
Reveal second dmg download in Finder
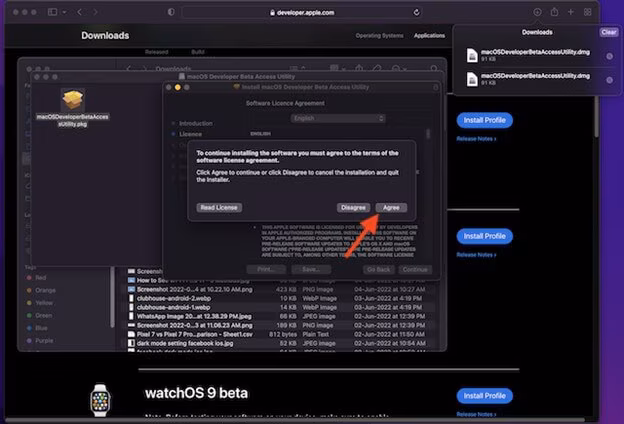click(609, 80)
